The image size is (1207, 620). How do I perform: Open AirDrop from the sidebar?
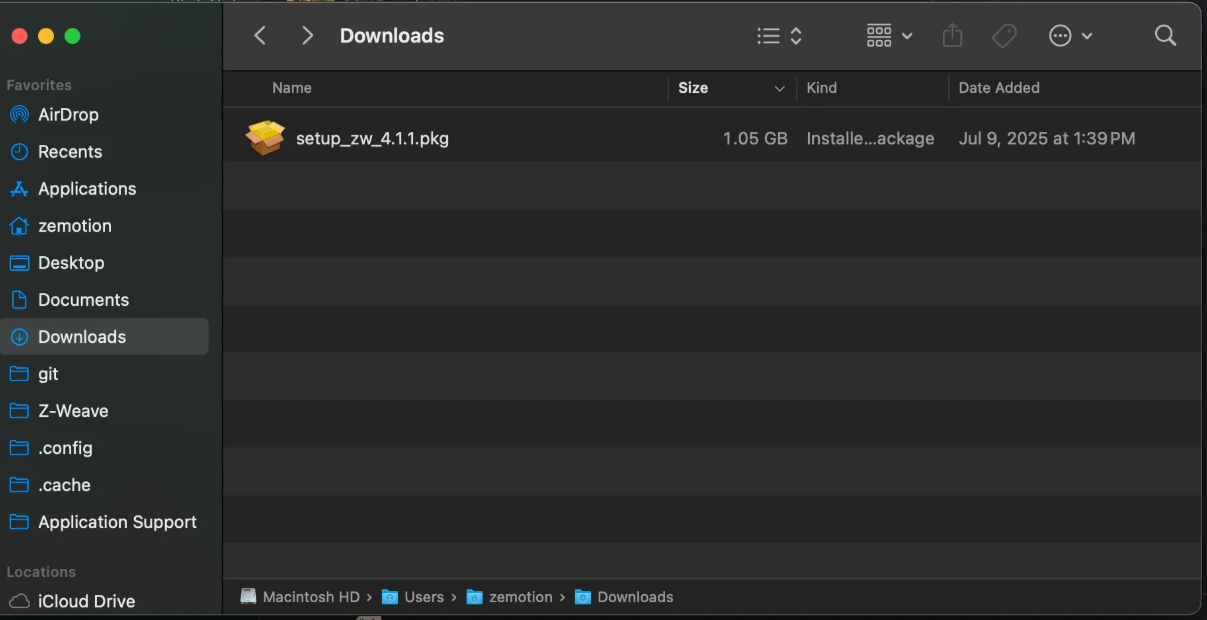(x=68, y=114)
